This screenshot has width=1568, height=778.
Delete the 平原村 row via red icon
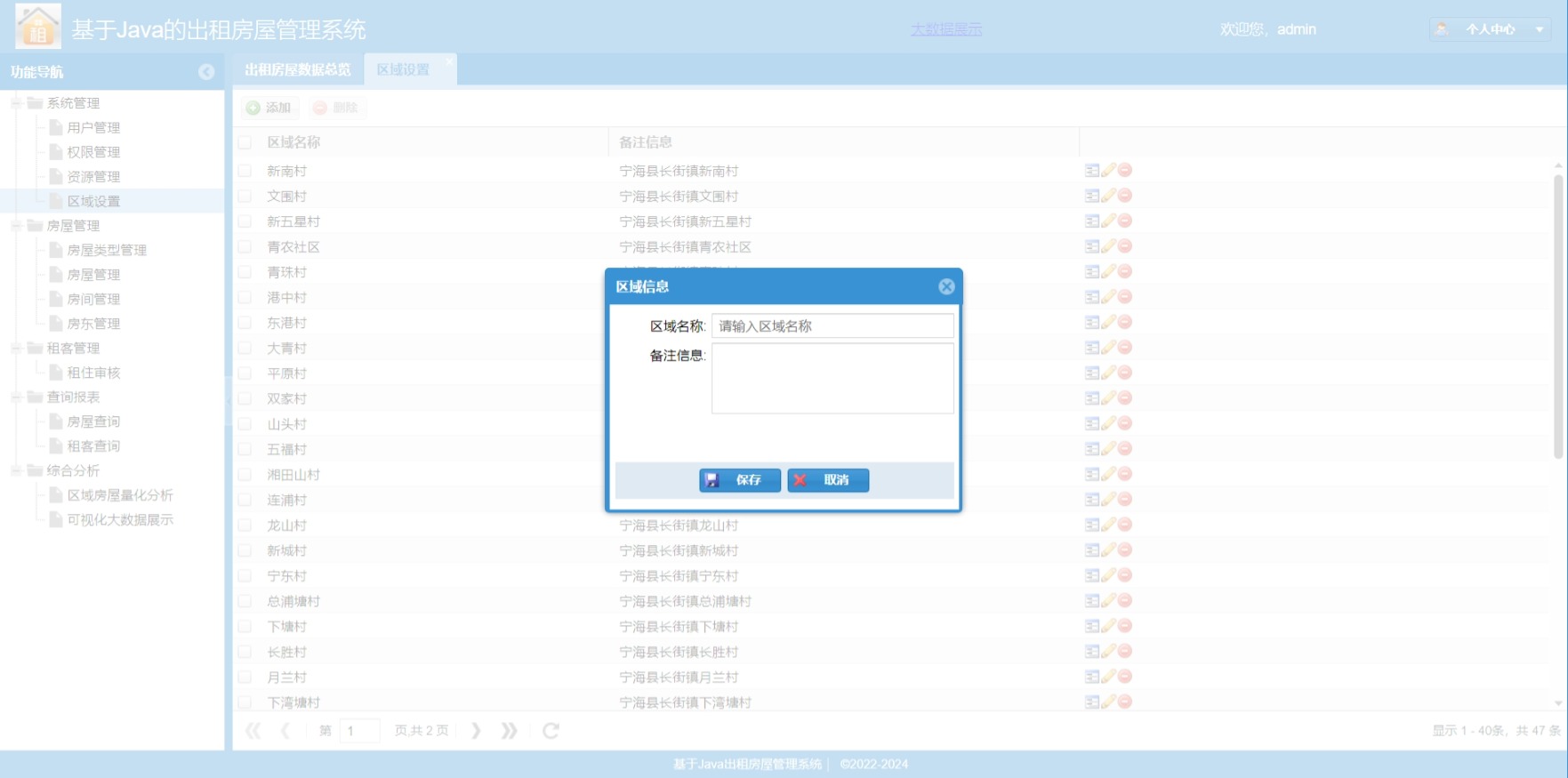(1125, 373)
